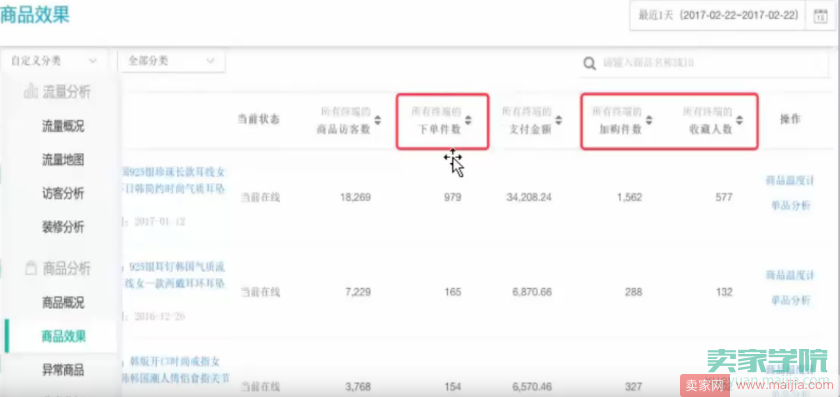
Task: Click 商品温度计 for the 7,229 row
Action: pyautogui.click(x=790, y=275)
